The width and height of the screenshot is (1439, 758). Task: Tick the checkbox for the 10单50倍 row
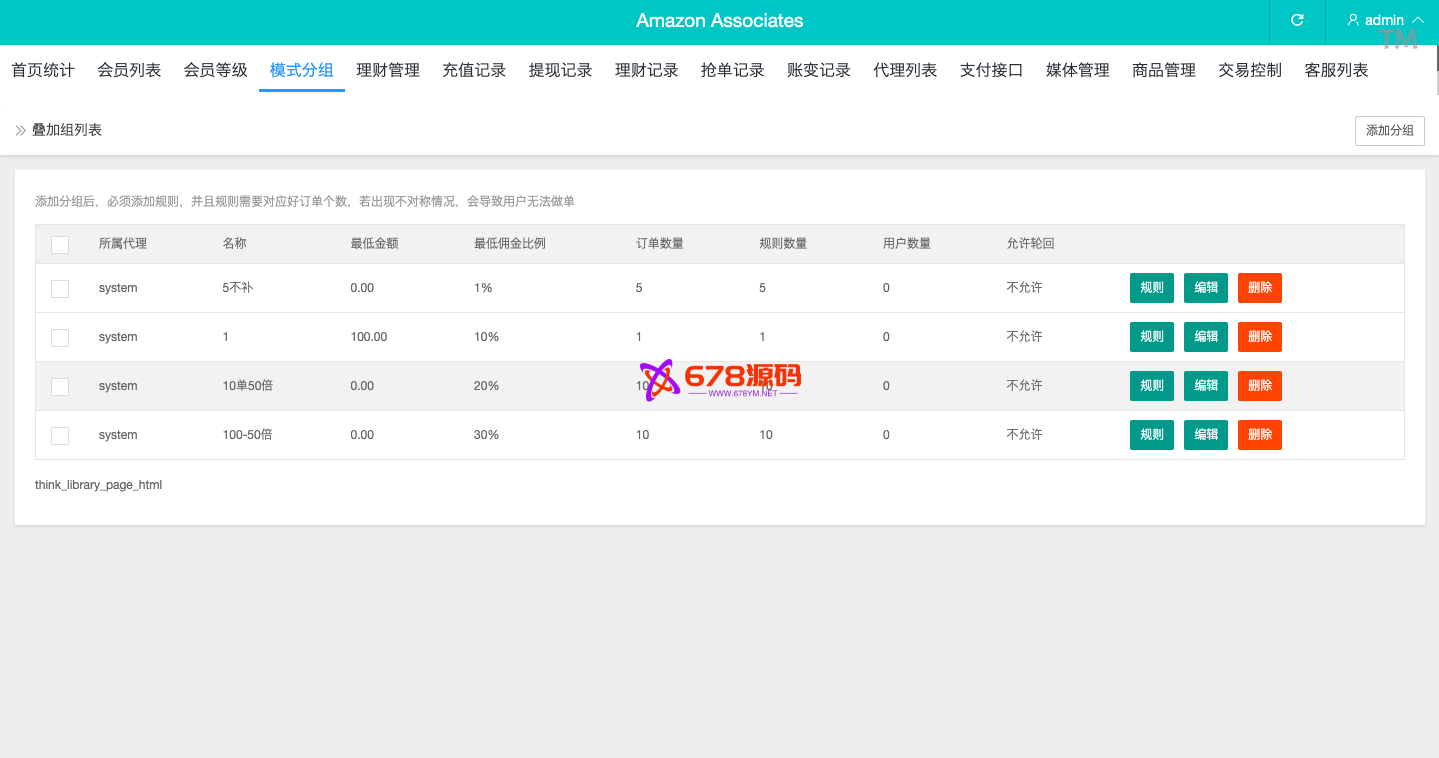[x=60, y=386]
